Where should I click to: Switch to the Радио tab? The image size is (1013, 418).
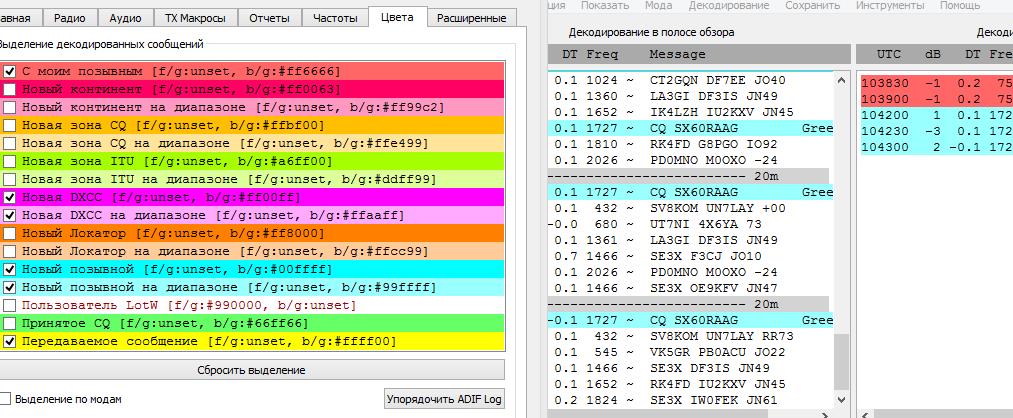pyautogui.click(x=70, y=17)
